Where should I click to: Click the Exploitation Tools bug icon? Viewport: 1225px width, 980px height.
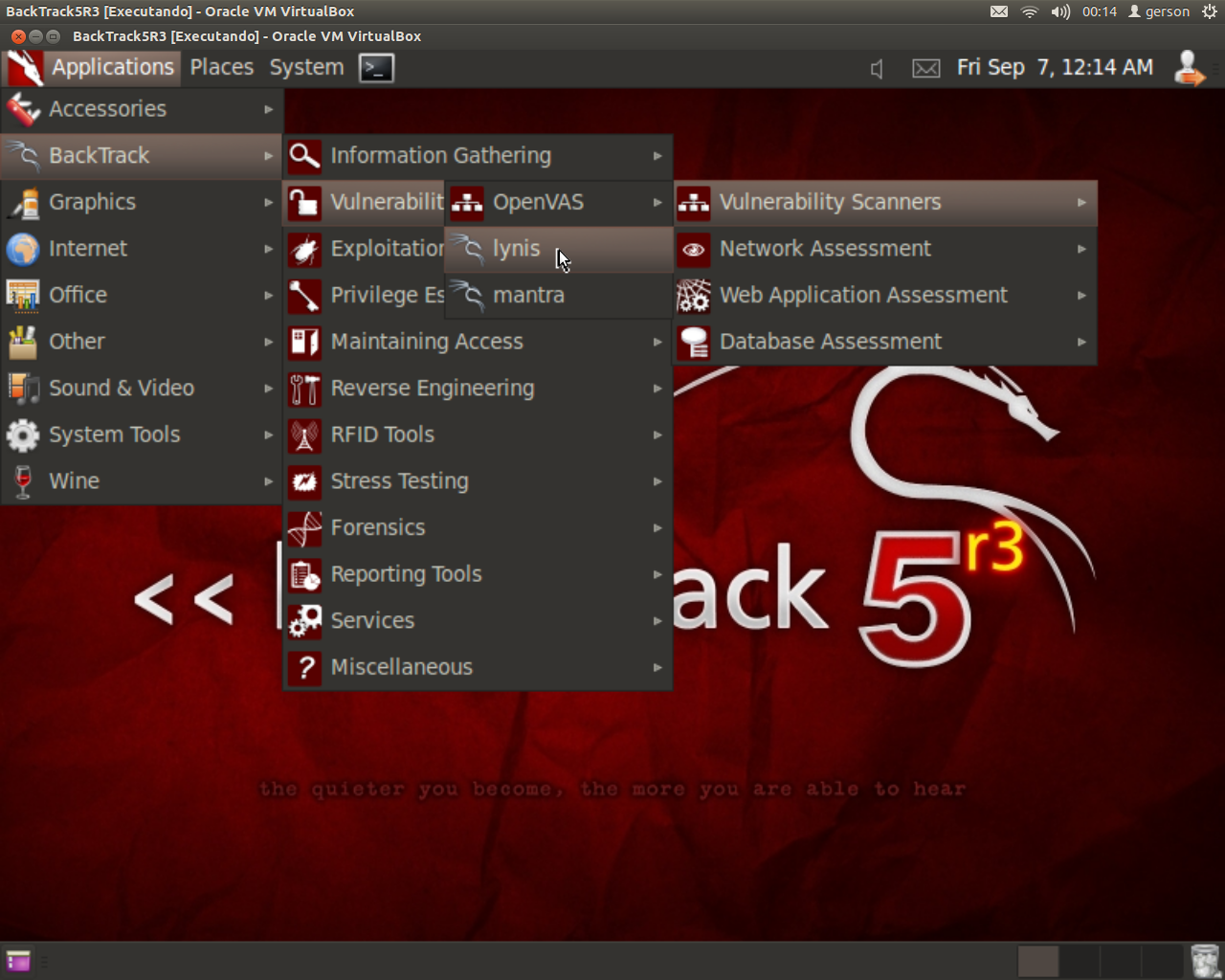pyautogui.click(x=304, y=249)
